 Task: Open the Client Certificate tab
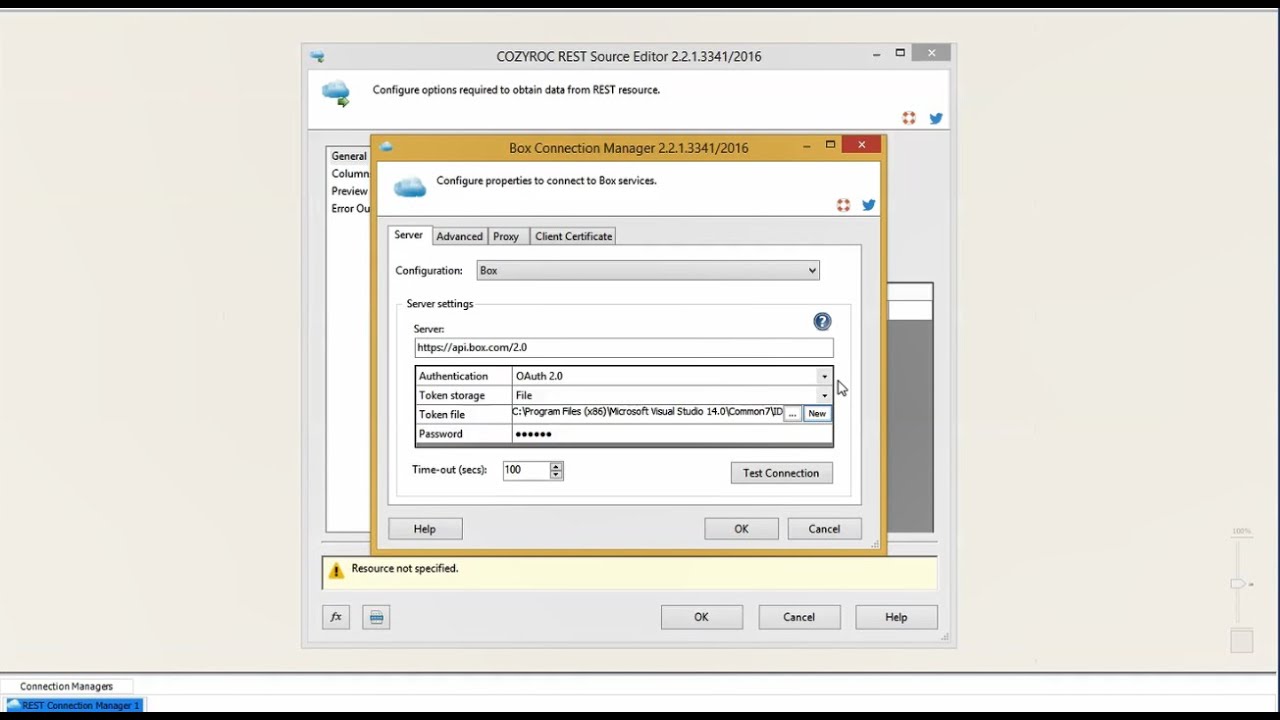tap(573, 236)
